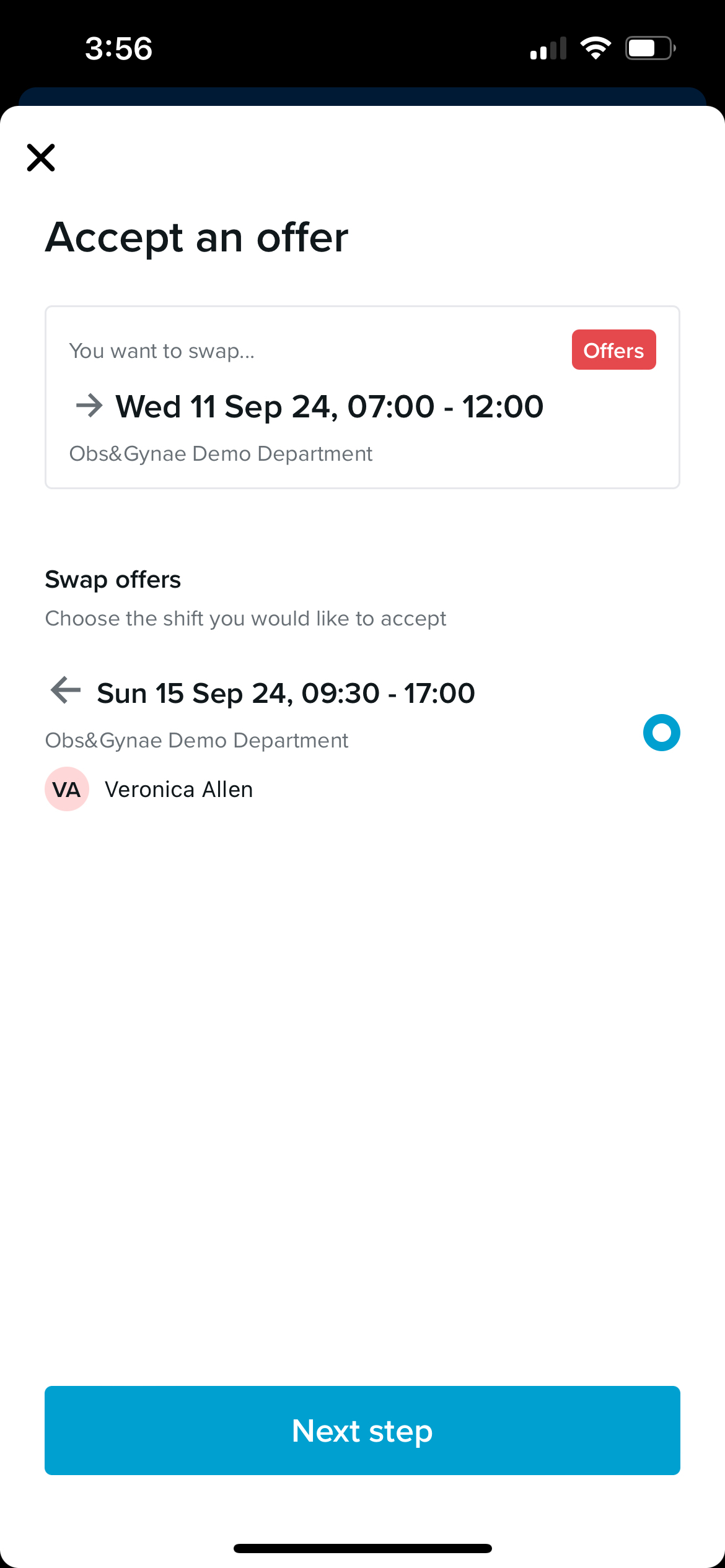This screenshot has width=725, height=1568.
Task: Tap the home indicator bar at bottom
Action: pyautogui.click(x=362, y=1548)
